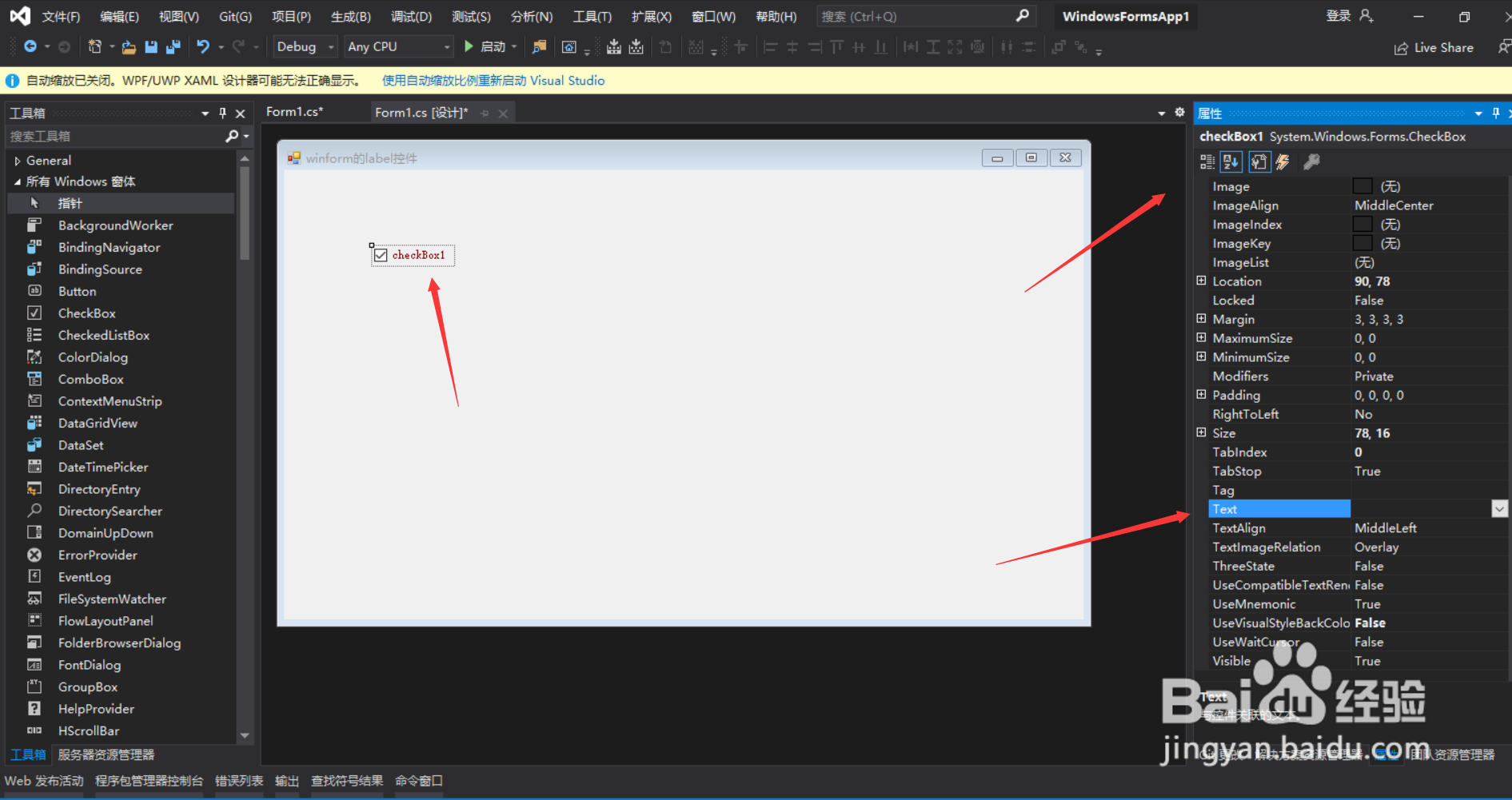Click the alphabetical sort icon in Properties
The height and width of the screenshot is (800, 1512).
1231,162
